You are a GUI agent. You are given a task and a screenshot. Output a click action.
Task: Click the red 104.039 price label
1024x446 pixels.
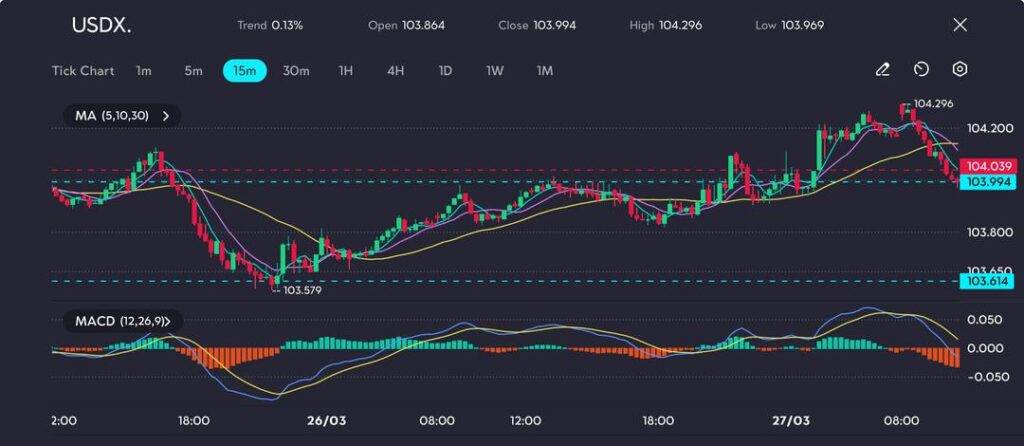986,166
